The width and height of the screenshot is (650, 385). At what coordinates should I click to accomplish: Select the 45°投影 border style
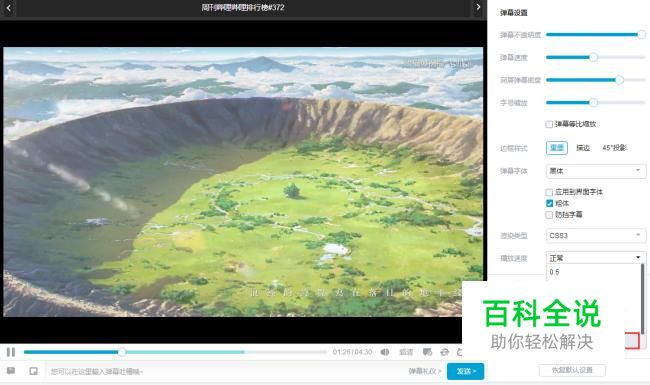[x=614, y=148]
